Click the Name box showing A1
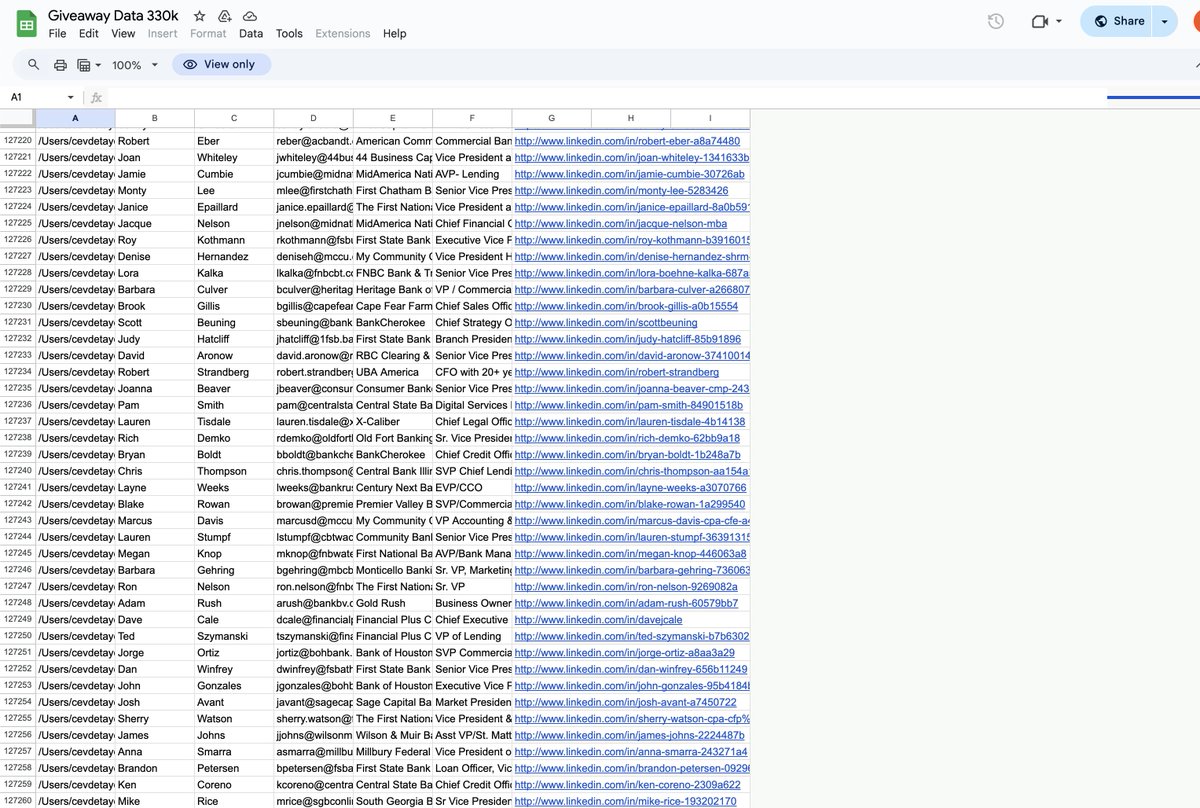Image resolution: width=1200 pixels, height=808 pixels. click(35, 97)
